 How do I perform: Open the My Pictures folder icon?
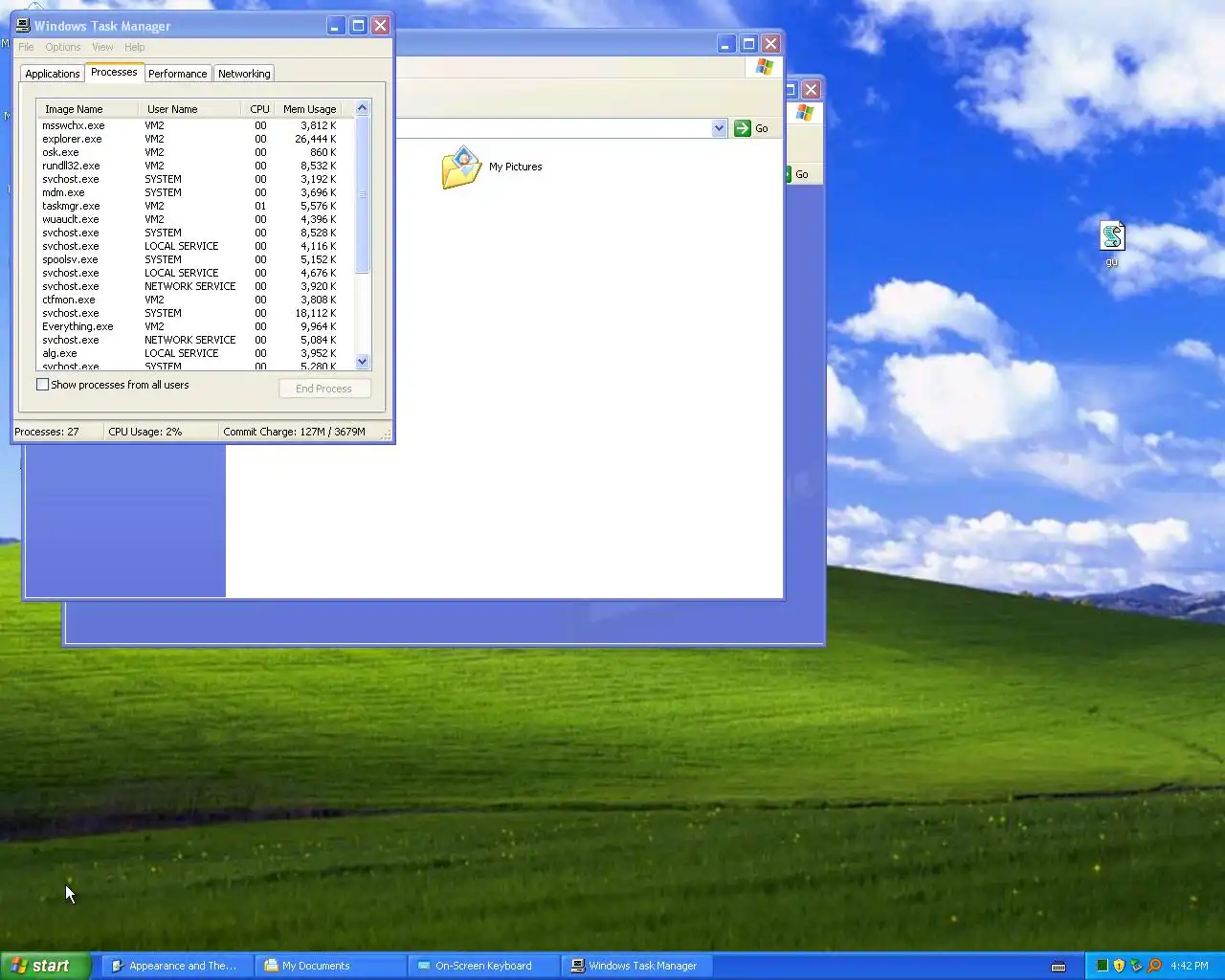pos(461,167)
